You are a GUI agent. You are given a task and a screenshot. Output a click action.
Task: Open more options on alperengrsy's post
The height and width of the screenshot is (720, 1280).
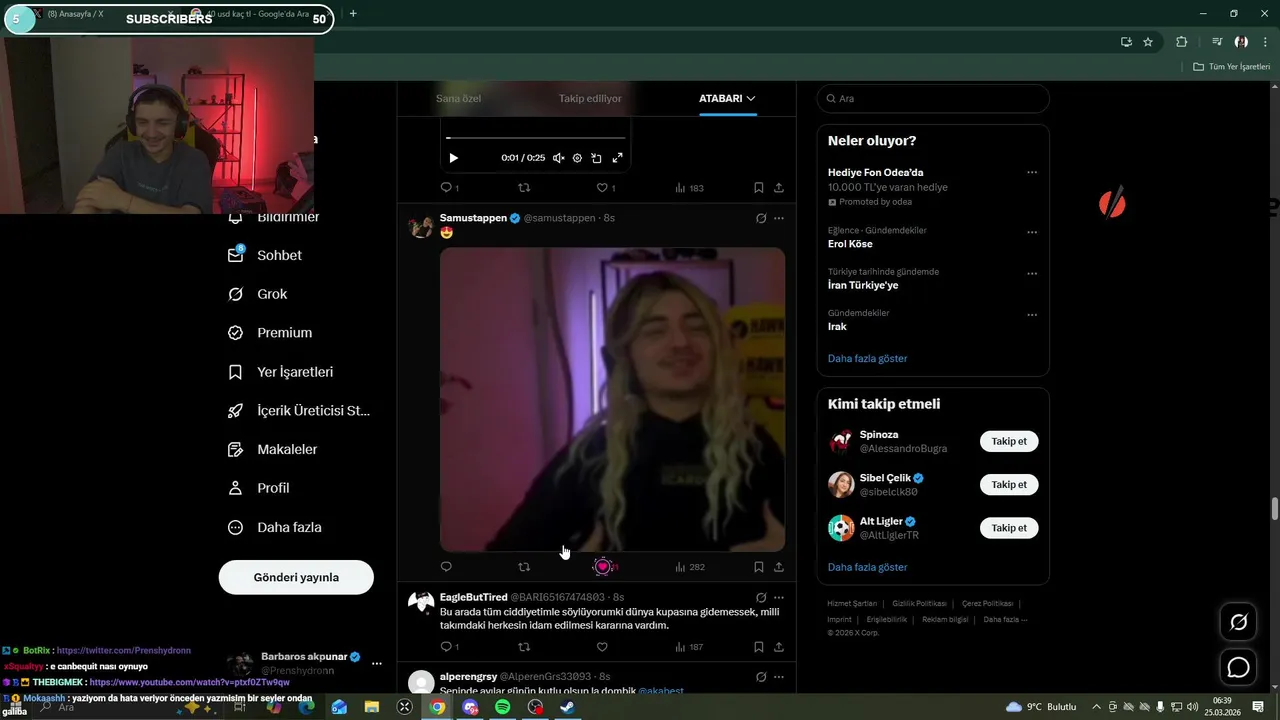779,677
